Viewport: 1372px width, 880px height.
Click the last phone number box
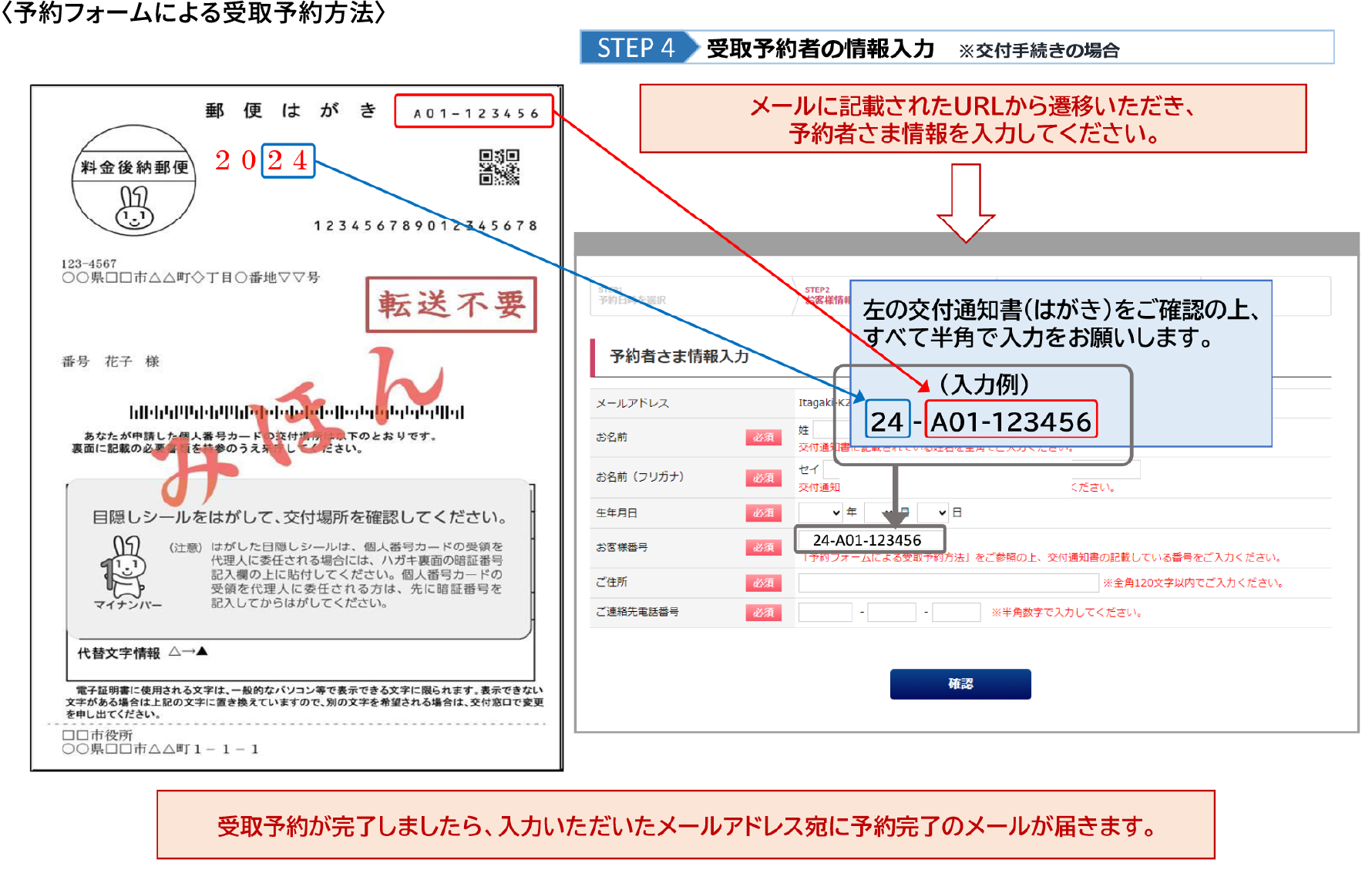click(x=956, y=613)
